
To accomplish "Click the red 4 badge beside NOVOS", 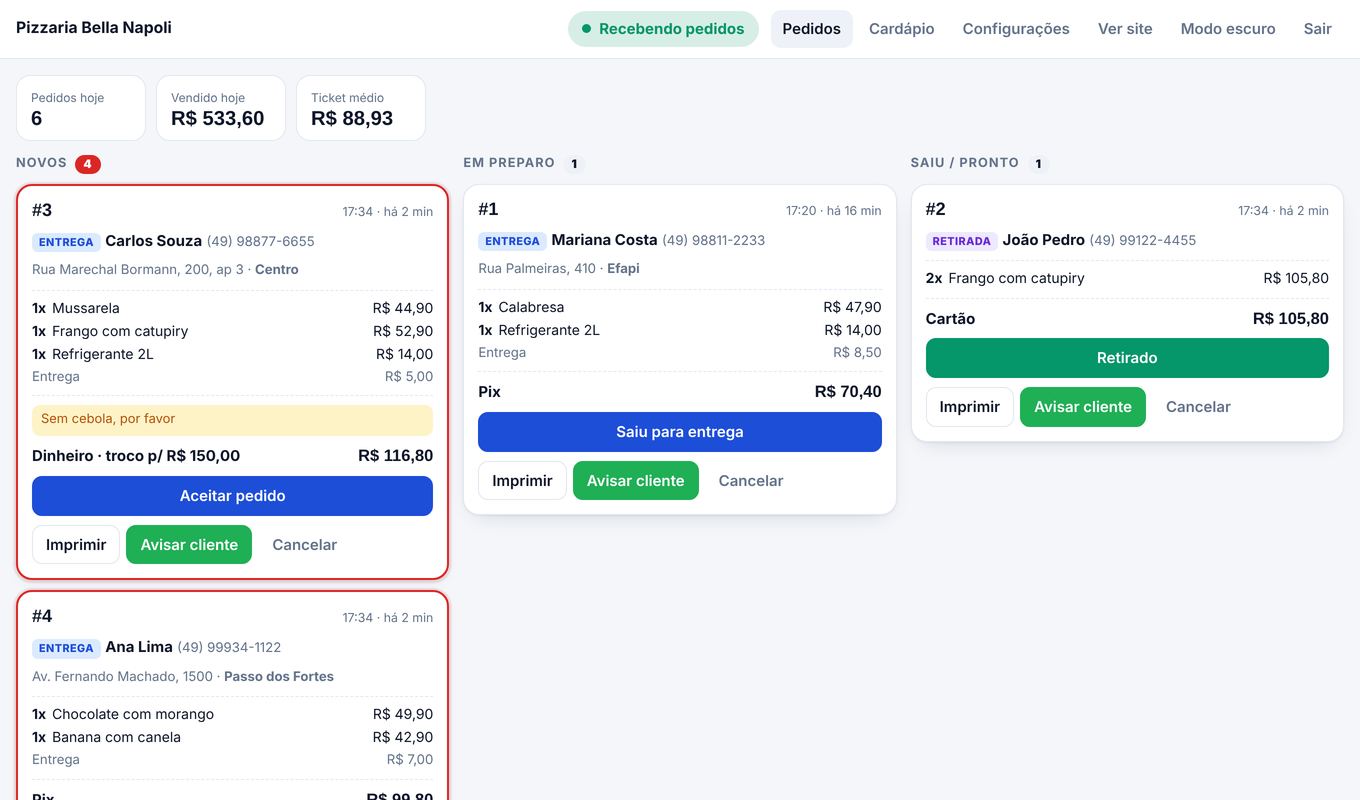I will [x=88, y=164].
